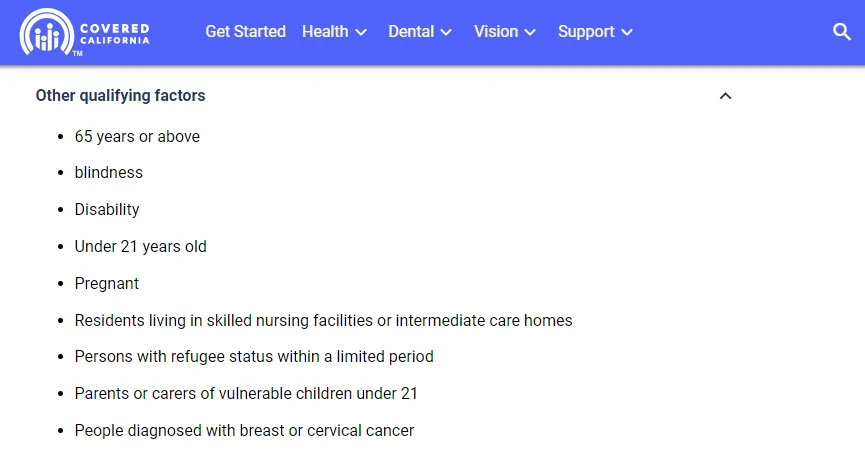This screenshot has height=470, width=865.
Task: Click the 'Under 21 years old' item
Action: pyautogui.click(x=141, y=247)
